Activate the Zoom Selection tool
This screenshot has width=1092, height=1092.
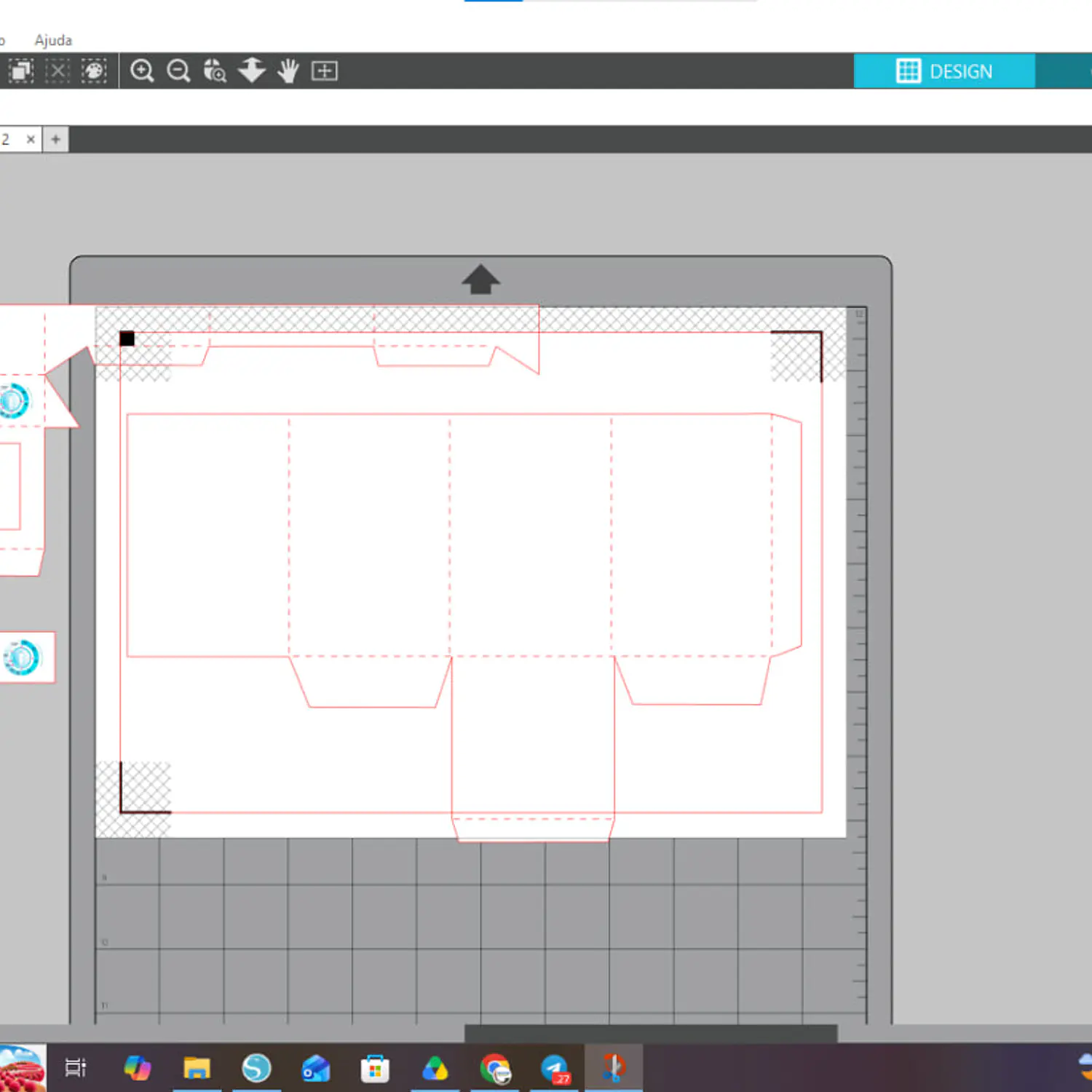tap(215, 71)
